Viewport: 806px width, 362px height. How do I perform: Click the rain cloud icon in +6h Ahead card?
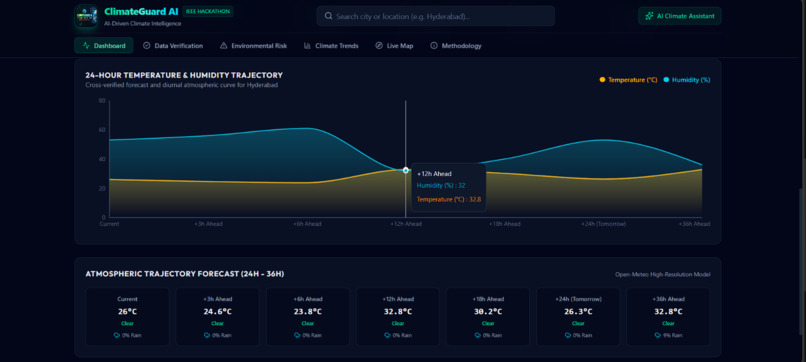click(x=297, y=335)
